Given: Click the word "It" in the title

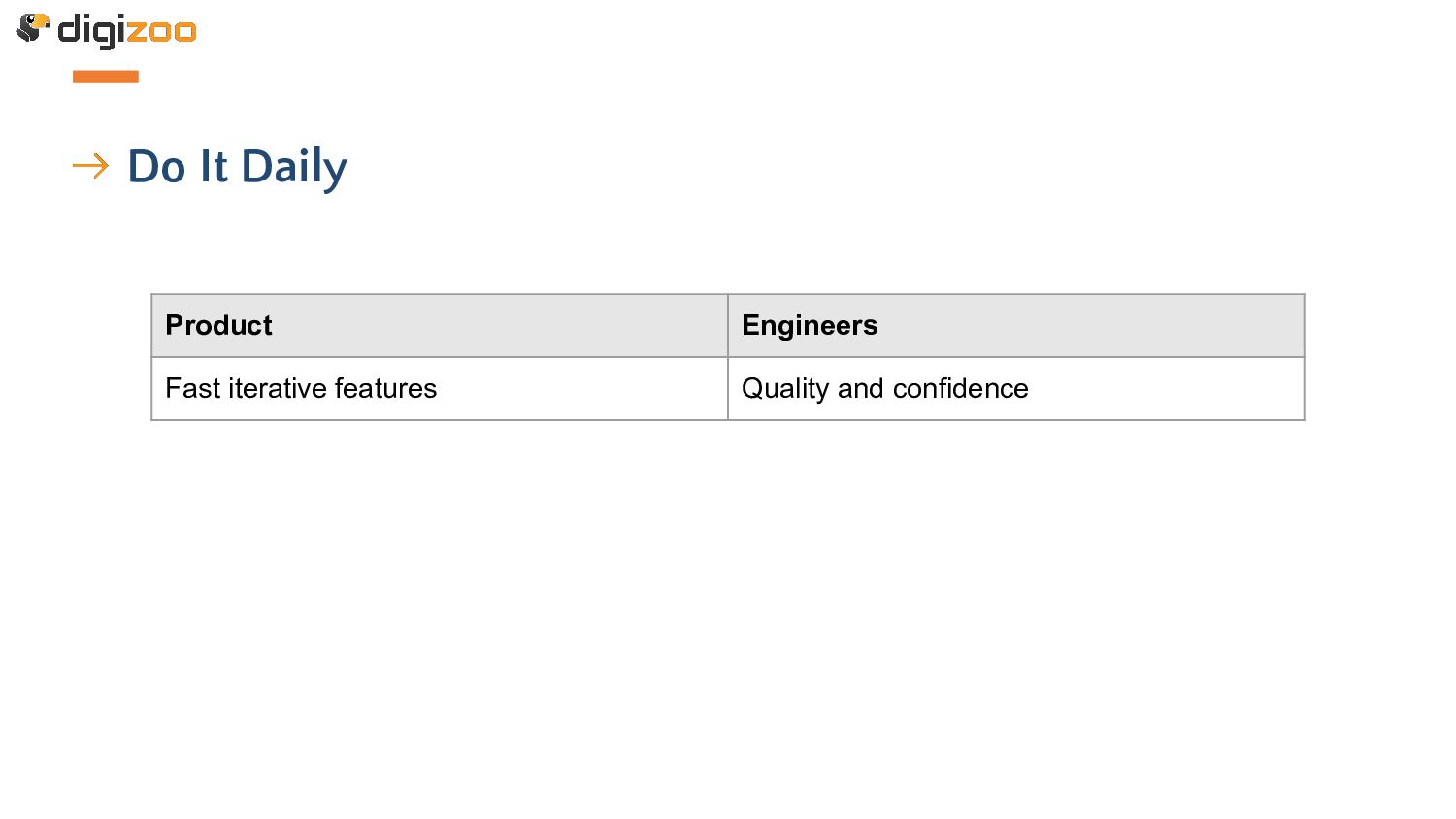Looking at the screenshot, I should point(214,167).
